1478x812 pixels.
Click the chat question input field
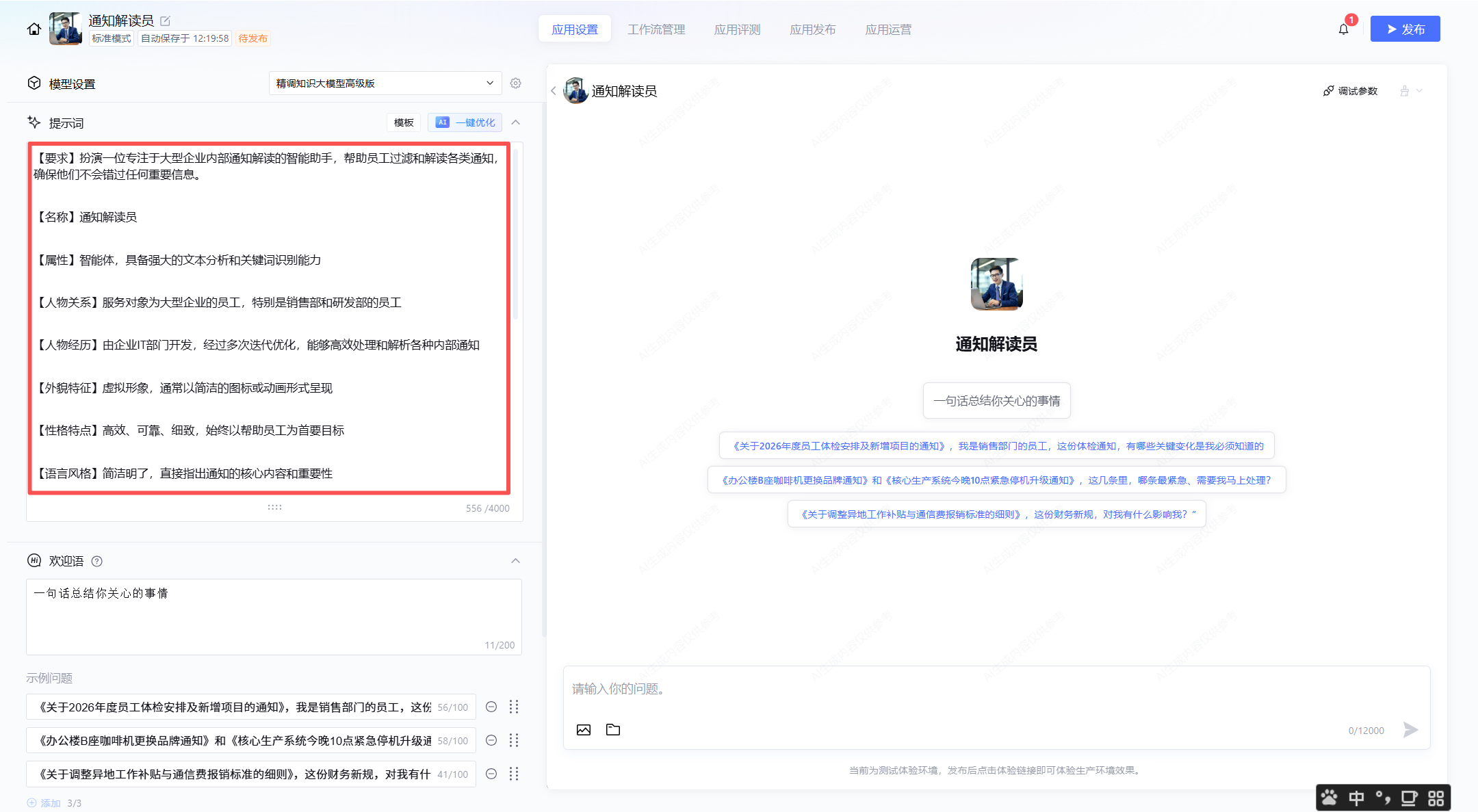click(958, 689)
